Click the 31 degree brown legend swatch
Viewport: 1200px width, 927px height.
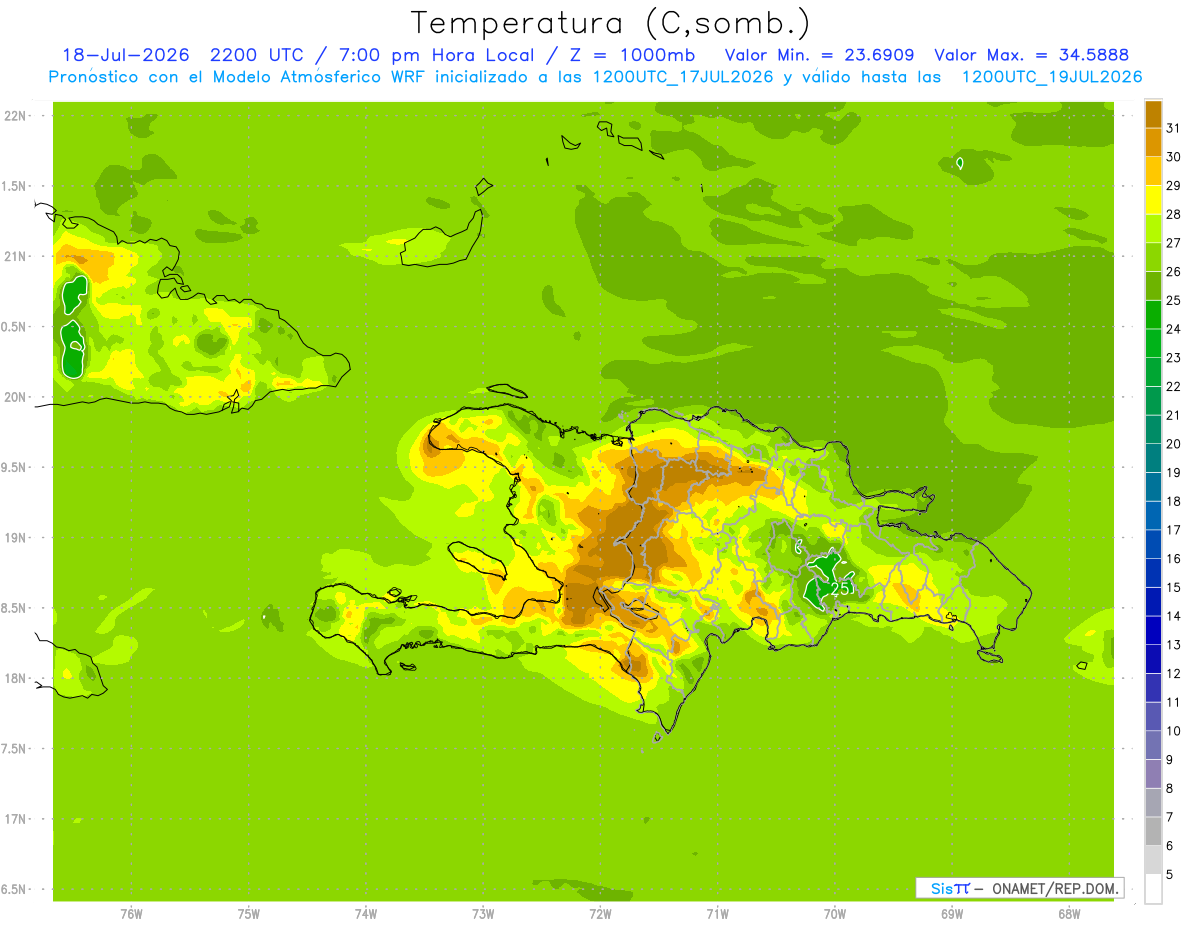(x=1153, y=115)
